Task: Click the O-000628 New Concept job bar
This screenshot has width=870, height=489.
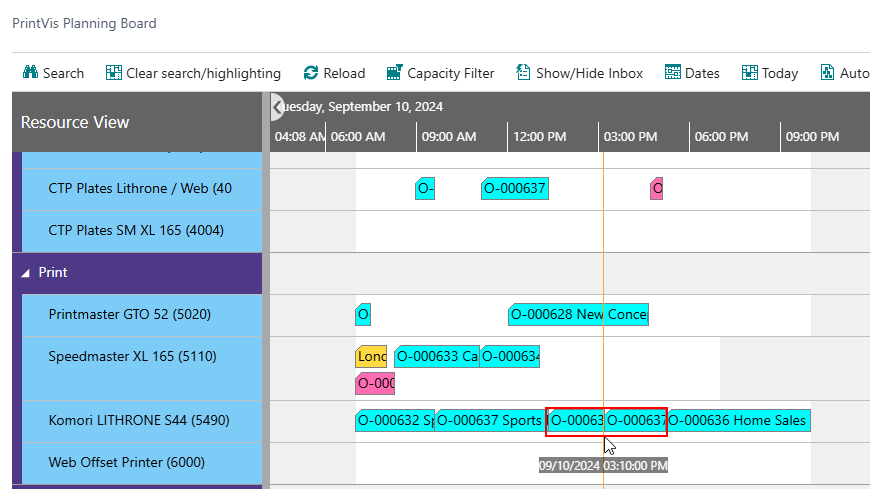Action: tap(578, 315)
